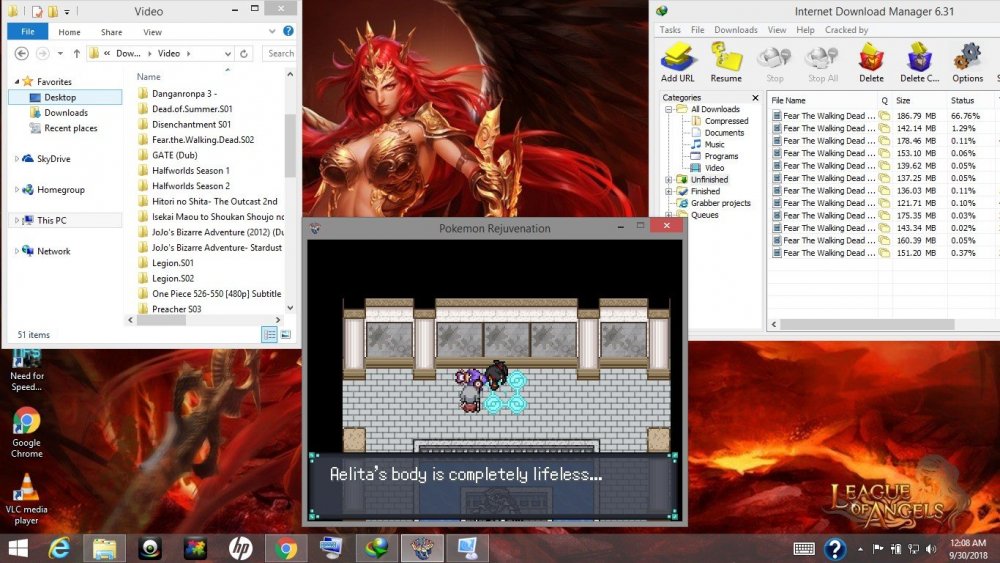Expand the This PC tree node

[17, 220]
